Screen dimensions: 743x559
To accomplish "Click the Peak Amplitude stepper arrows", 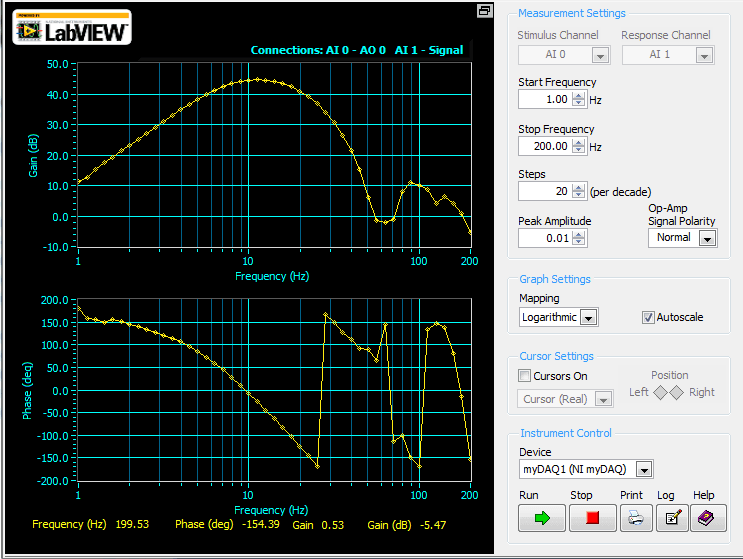I will click(578, 238).
